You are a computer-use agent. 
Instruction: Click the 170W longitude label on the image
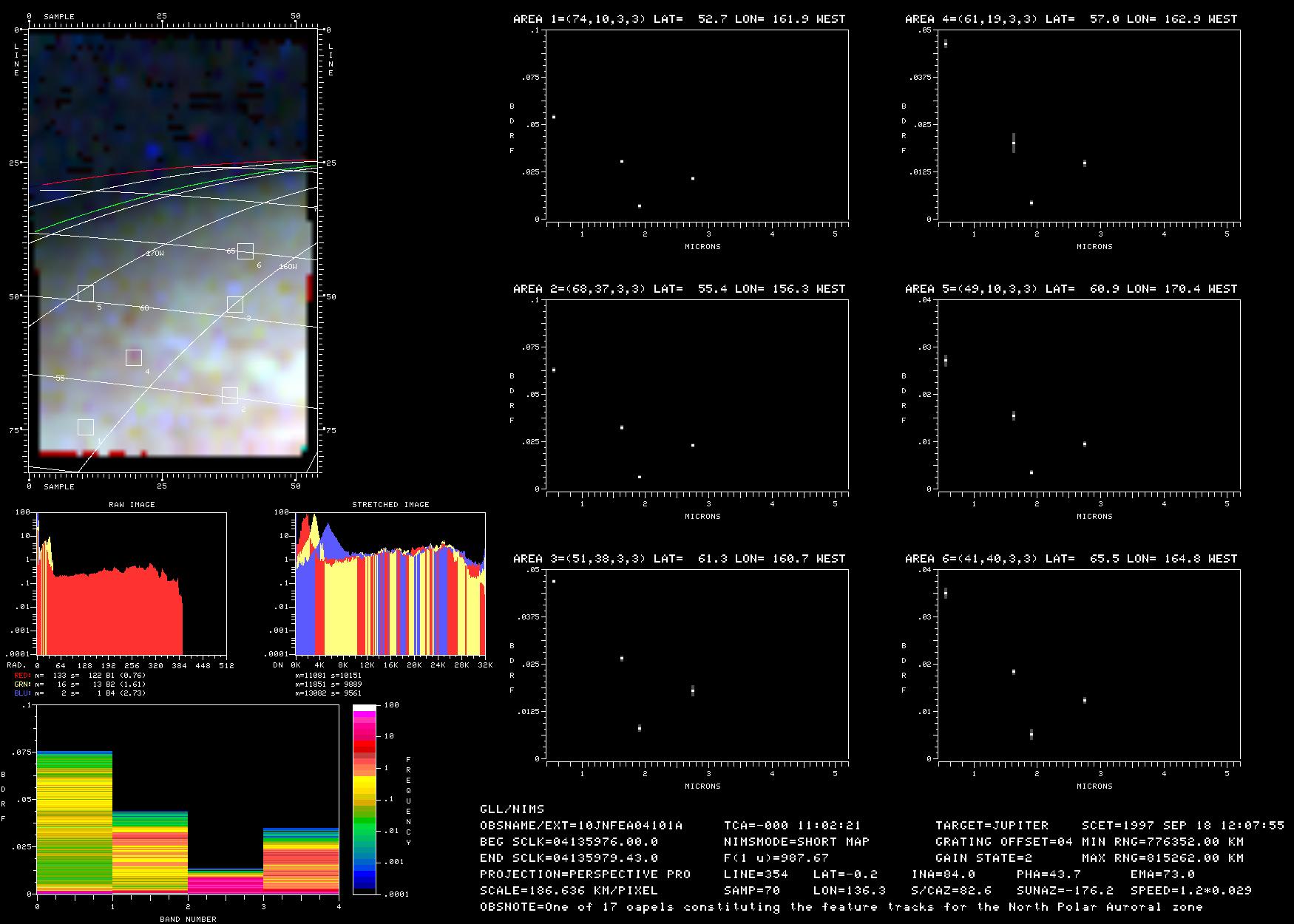pos(155,254)
